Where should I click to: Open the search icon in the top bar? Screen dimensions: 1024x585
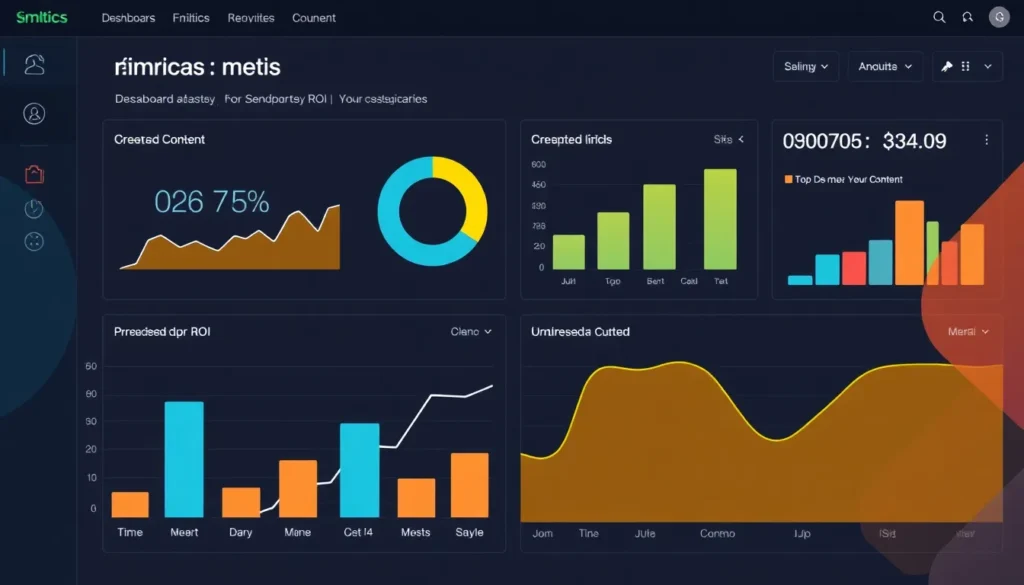(x=938, y=17)
